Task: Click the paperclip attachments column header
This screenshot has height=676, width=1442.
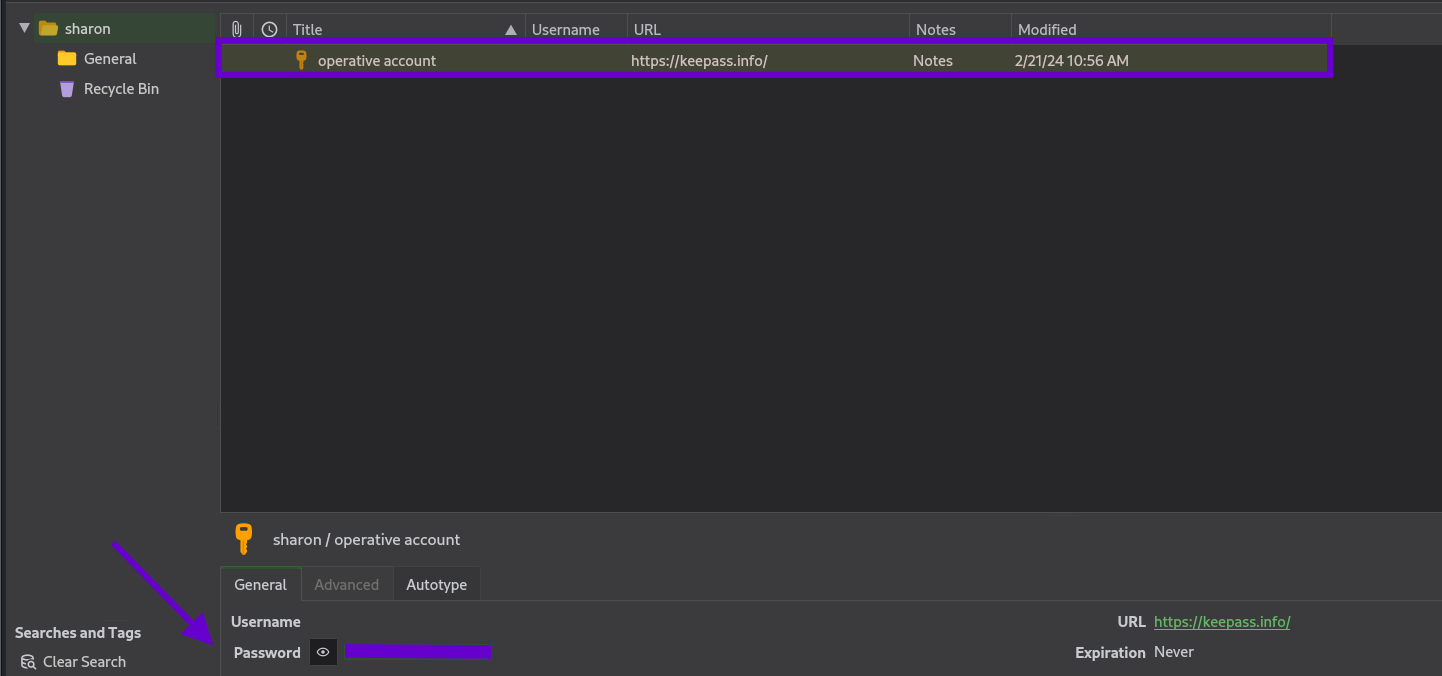Action: (237, 29)
